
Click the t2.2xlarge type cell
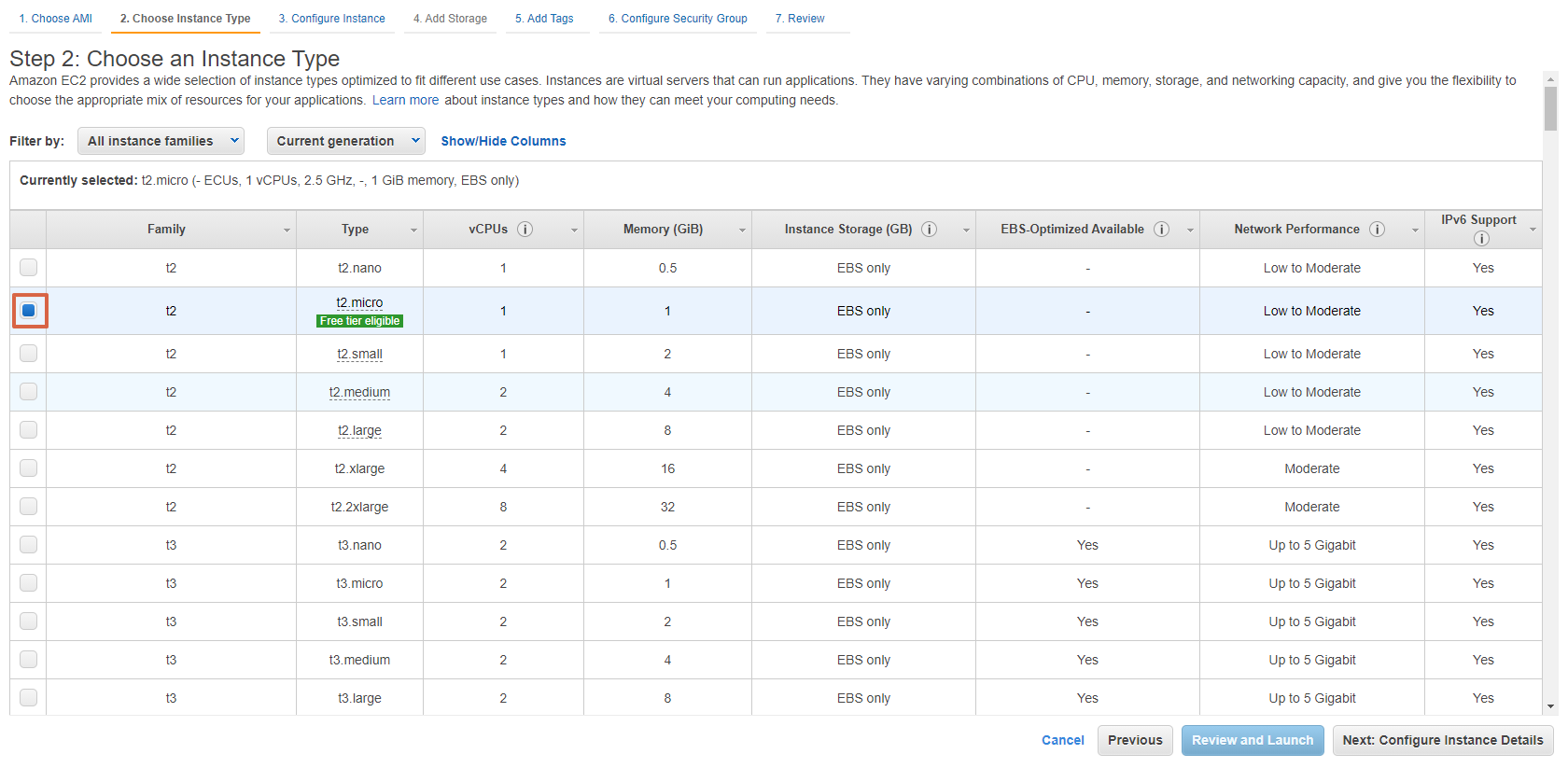pos(359,507)
